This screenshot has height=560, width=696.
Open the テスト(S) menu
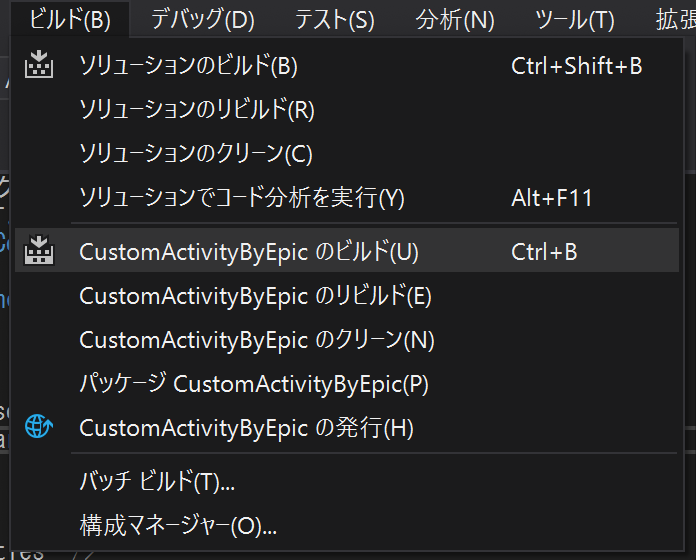[335, 19]
